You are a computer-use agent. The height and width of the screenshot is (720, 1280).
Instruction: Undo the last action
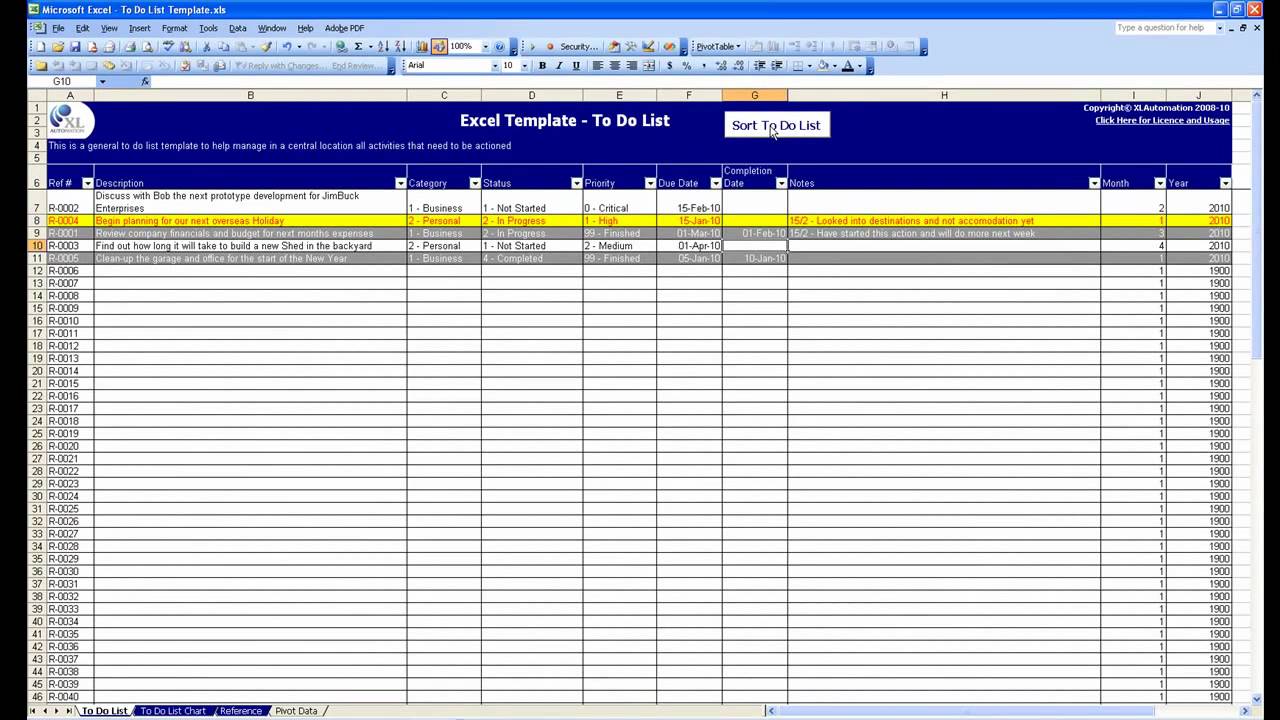(287, 46)
